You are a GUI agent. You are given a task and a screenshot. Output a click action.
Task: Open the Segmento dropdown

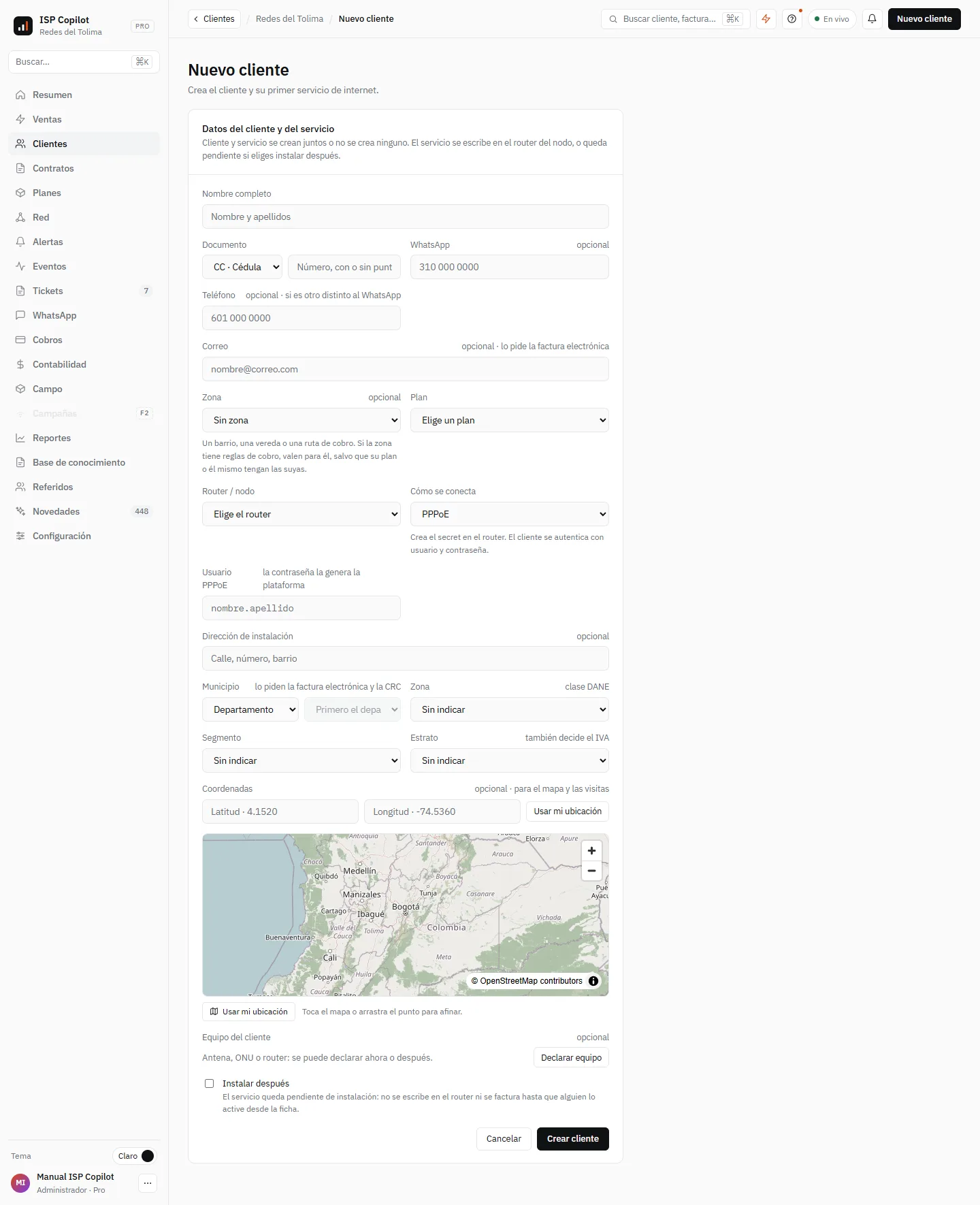click(x=301, y=760)
